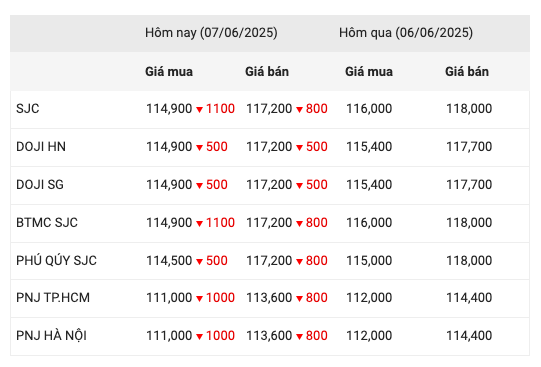Click the first Giá mua column header
Viewport: 541px width, 367px height.
point(169,72)
